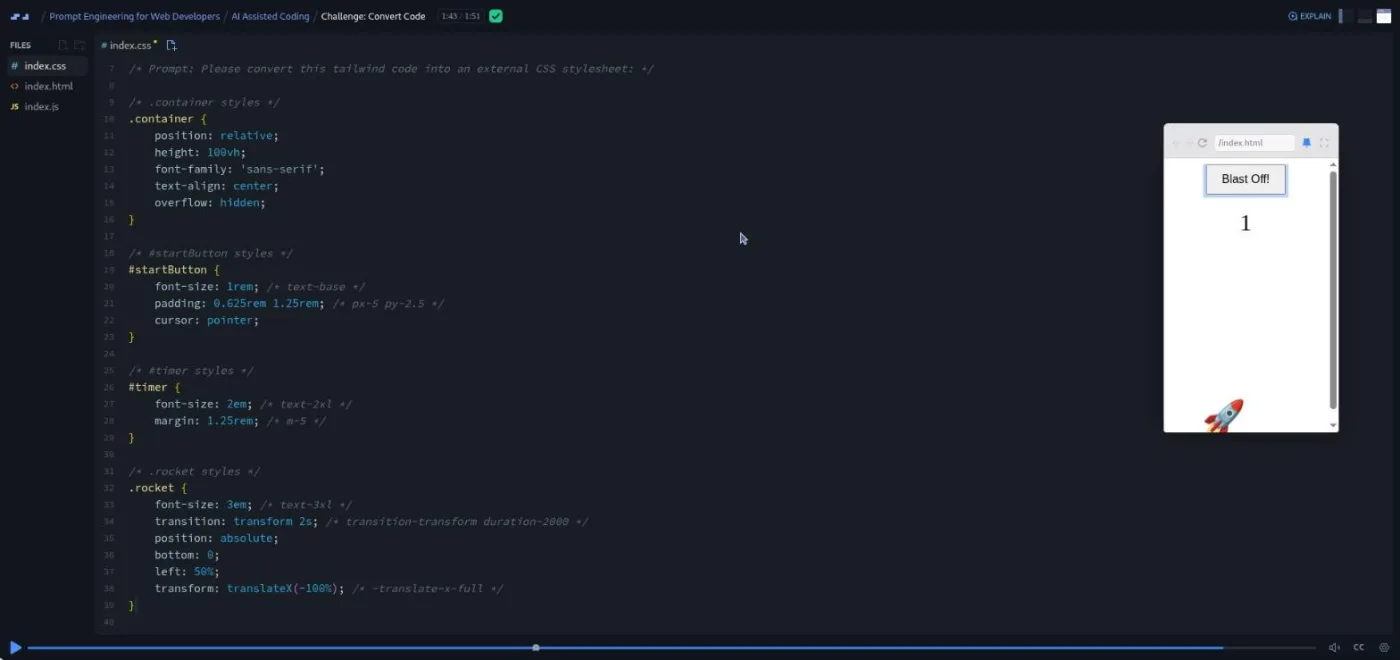Click the #startButton selector line
Screen dimensions: 1400x660
(174, 270)
